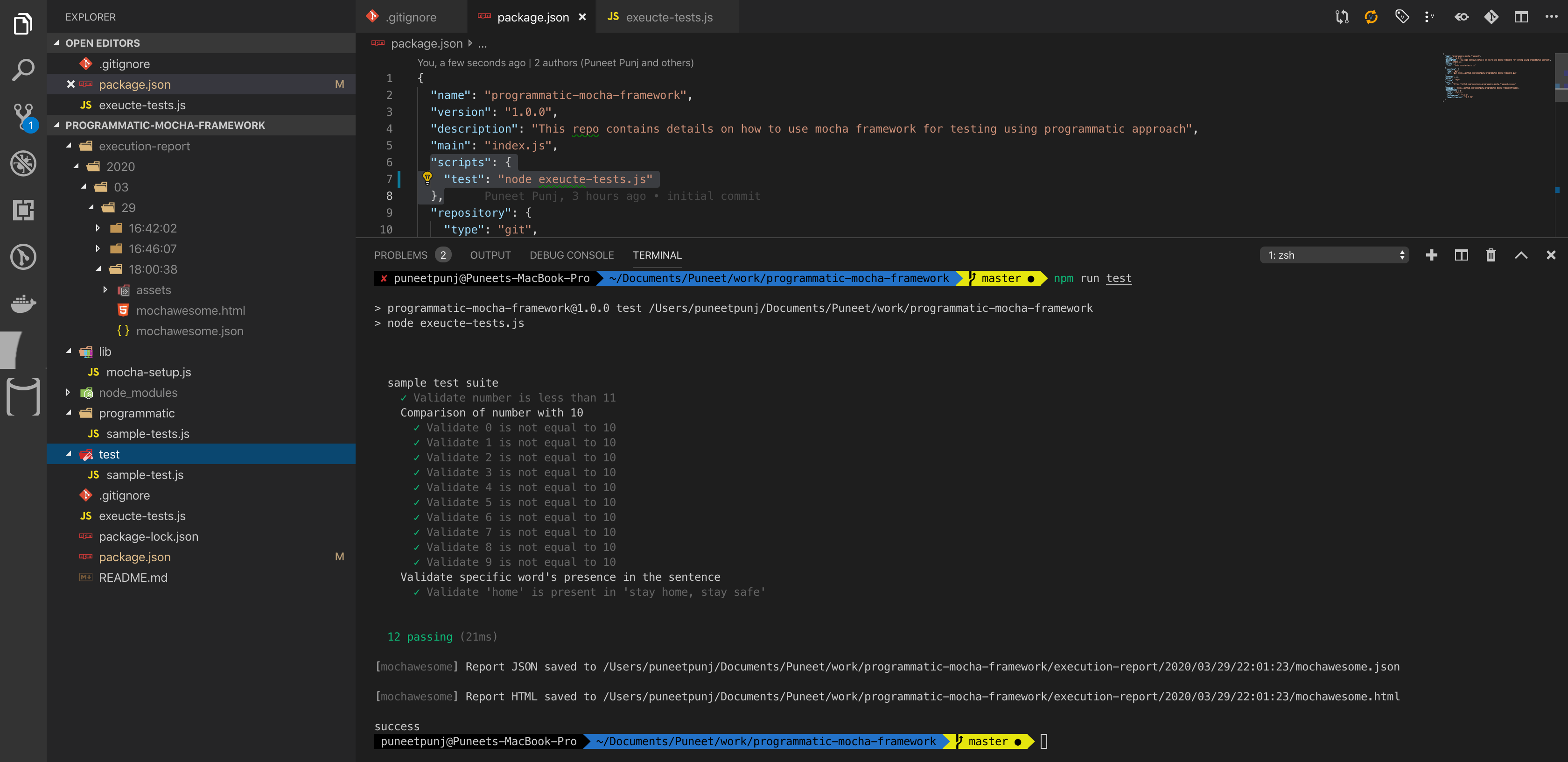Viewport: 1568px width, 762px height.
Task: Open the Docker view in activity bar
Action: click(23, 303)
